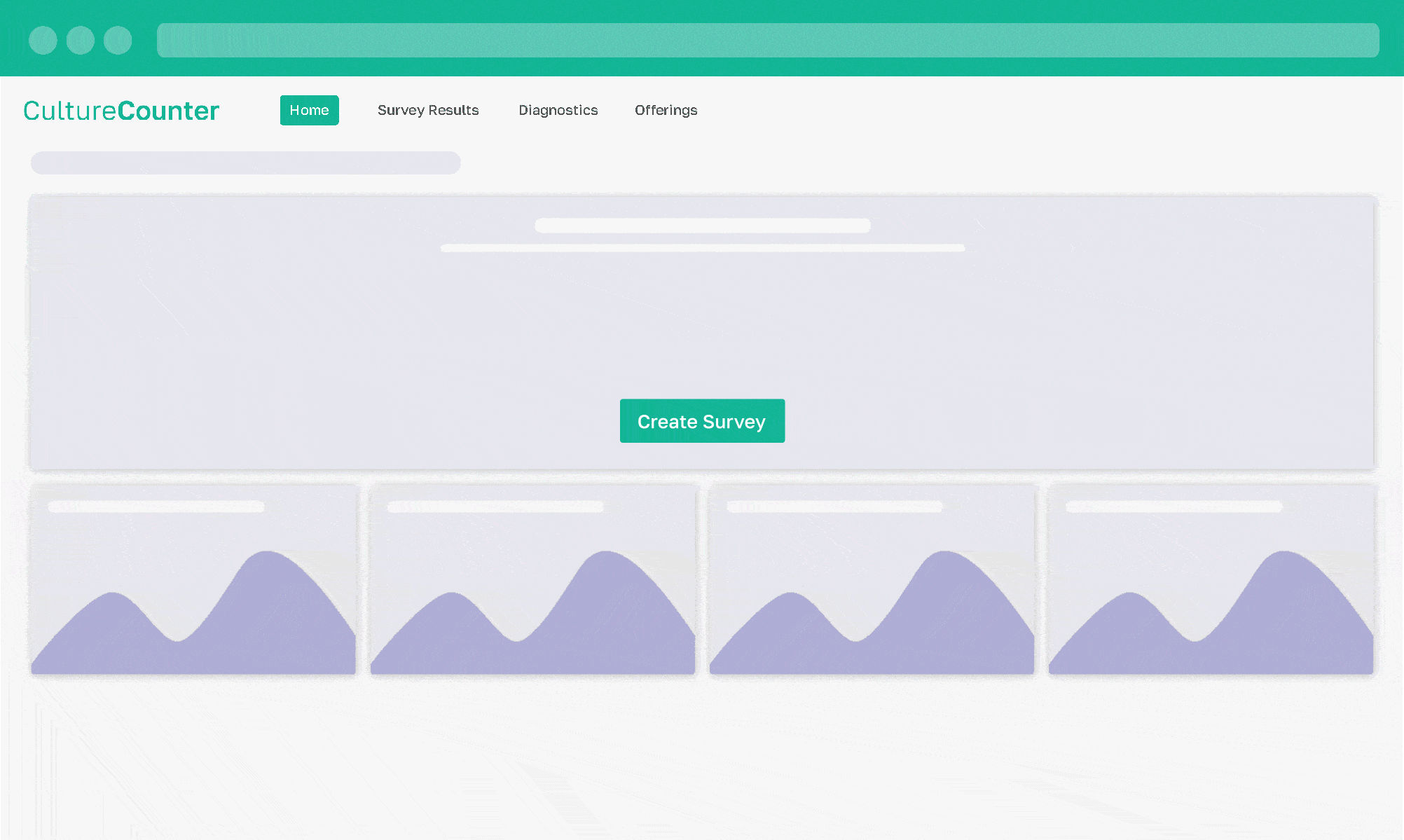1404x840 pixels.
Task: Click the hero panel title placeholder
Action: click(x=702, y=226)
